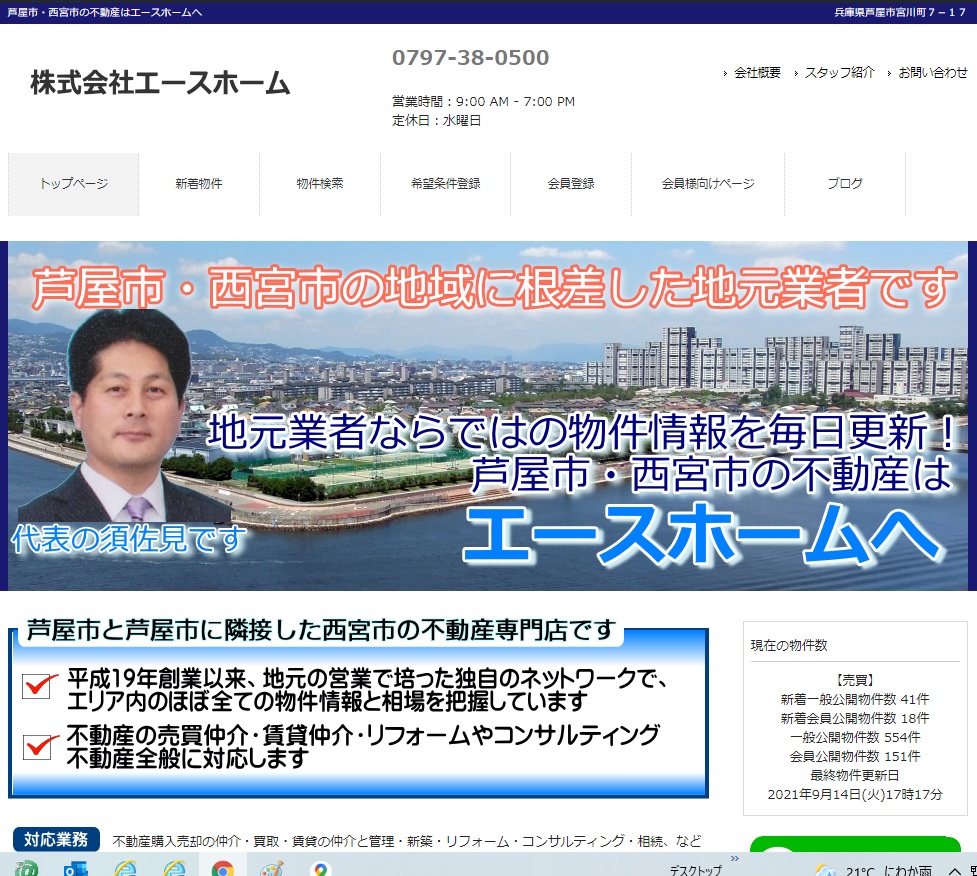The width and height of the screenshot is (977, 876).
Task: Click the 営業時間 9:00 AM - 7:00 PM text
Action: (x=484, y=102)
